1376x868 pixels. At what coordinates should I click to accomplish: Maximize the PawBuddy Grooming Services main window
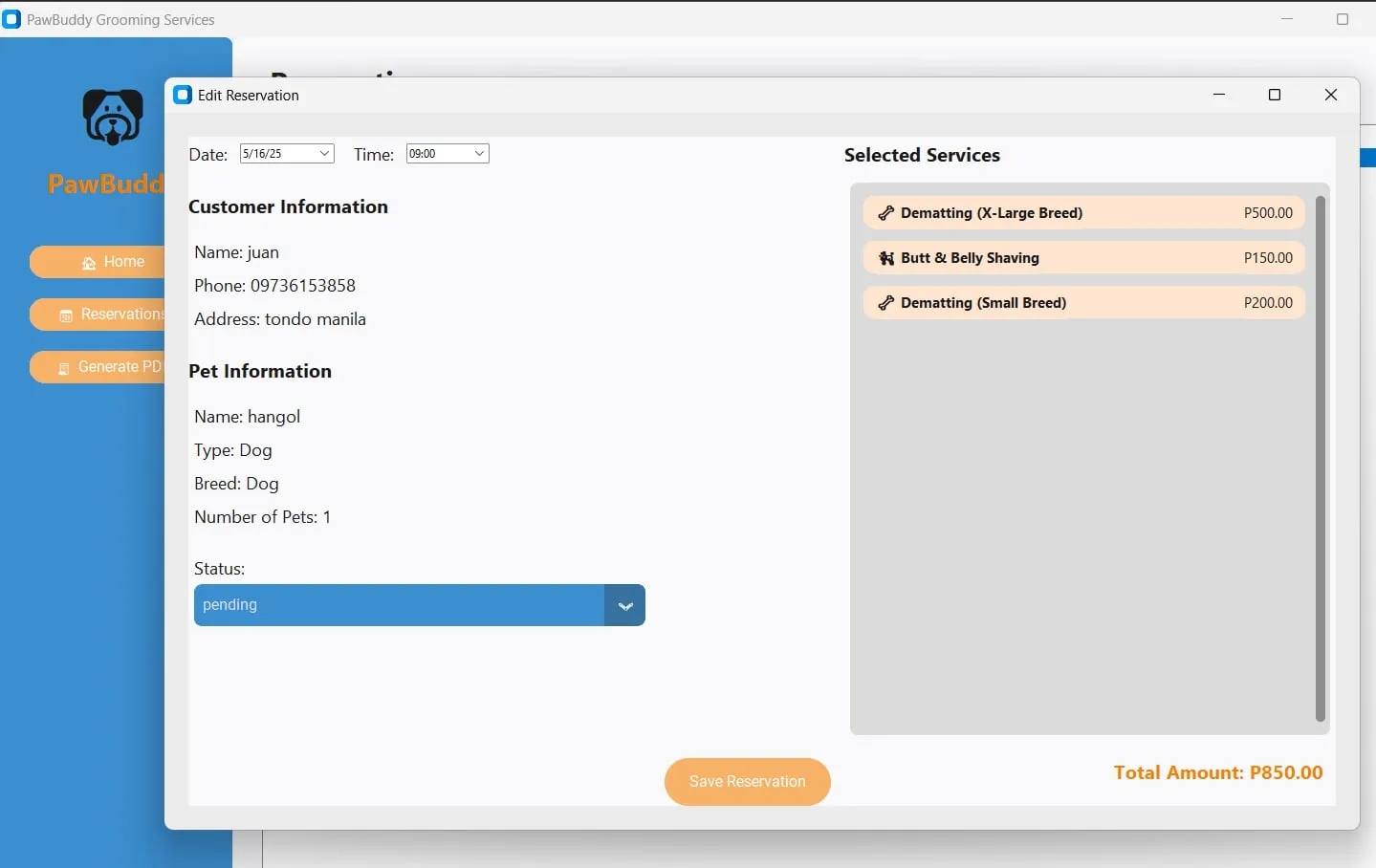[1343, 19]
